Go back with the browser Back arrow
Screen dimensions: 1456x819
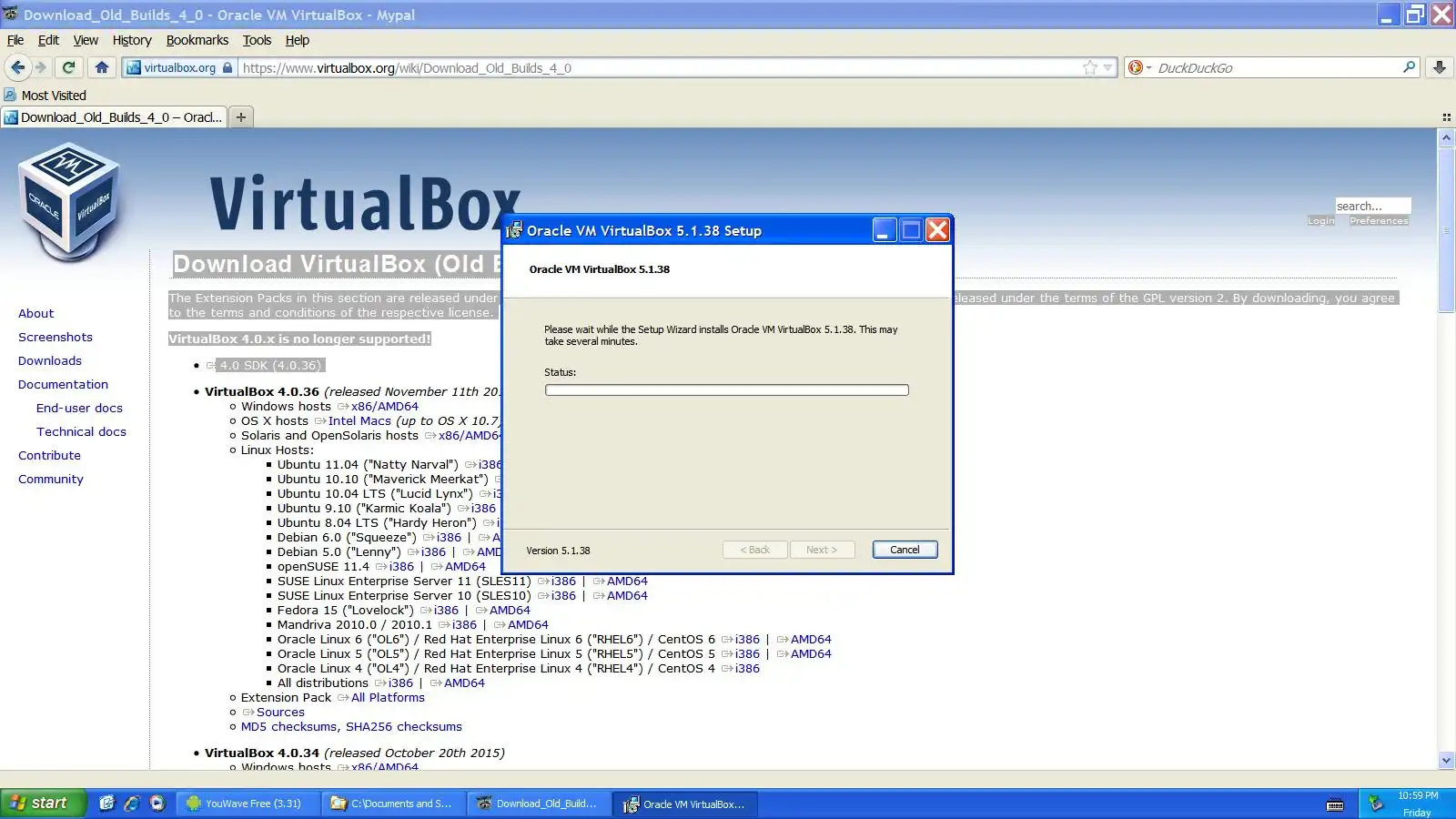click(x=17, y=67)
